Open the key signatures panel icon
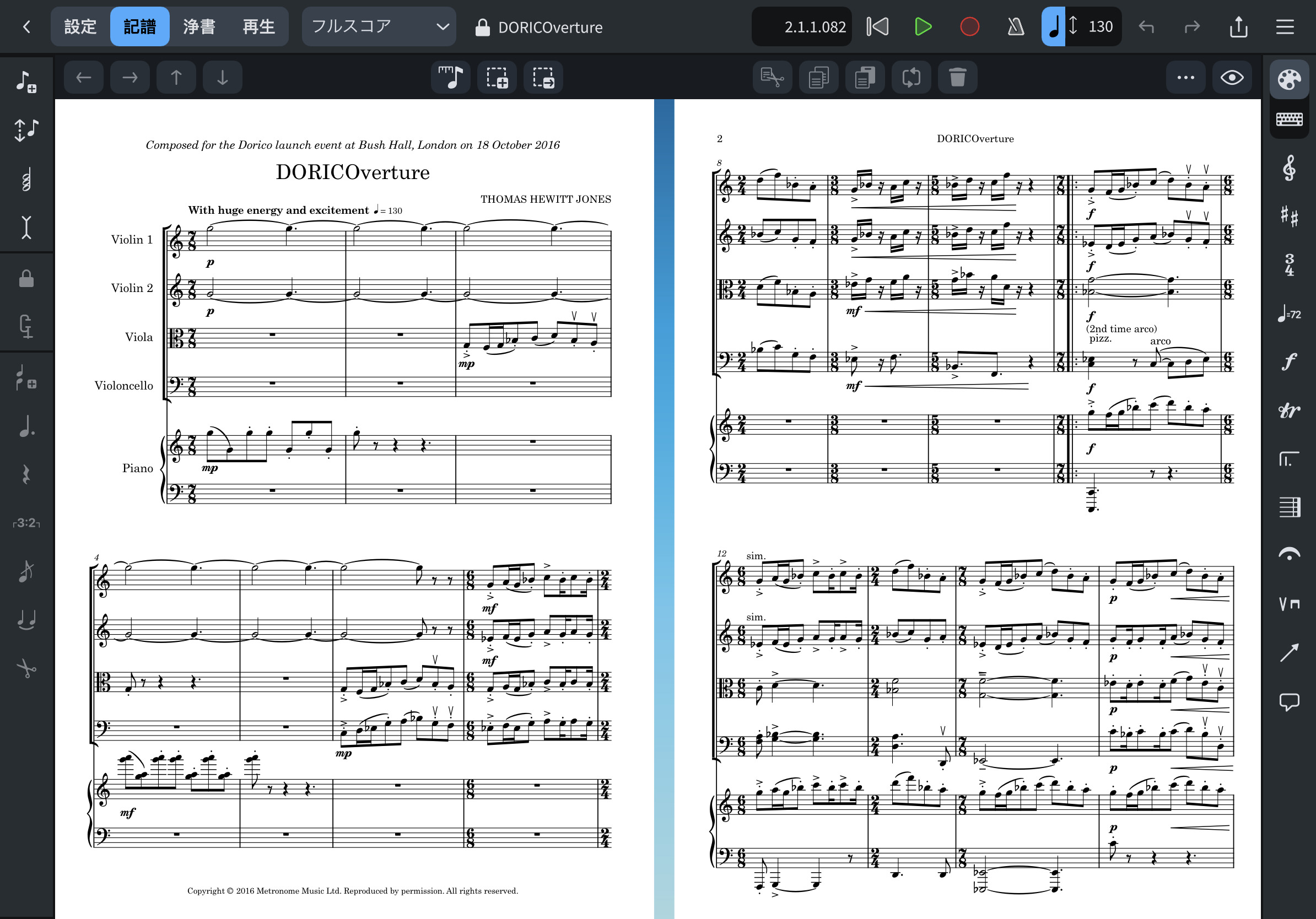1316x919 pixels. (x=1288, y=216)
